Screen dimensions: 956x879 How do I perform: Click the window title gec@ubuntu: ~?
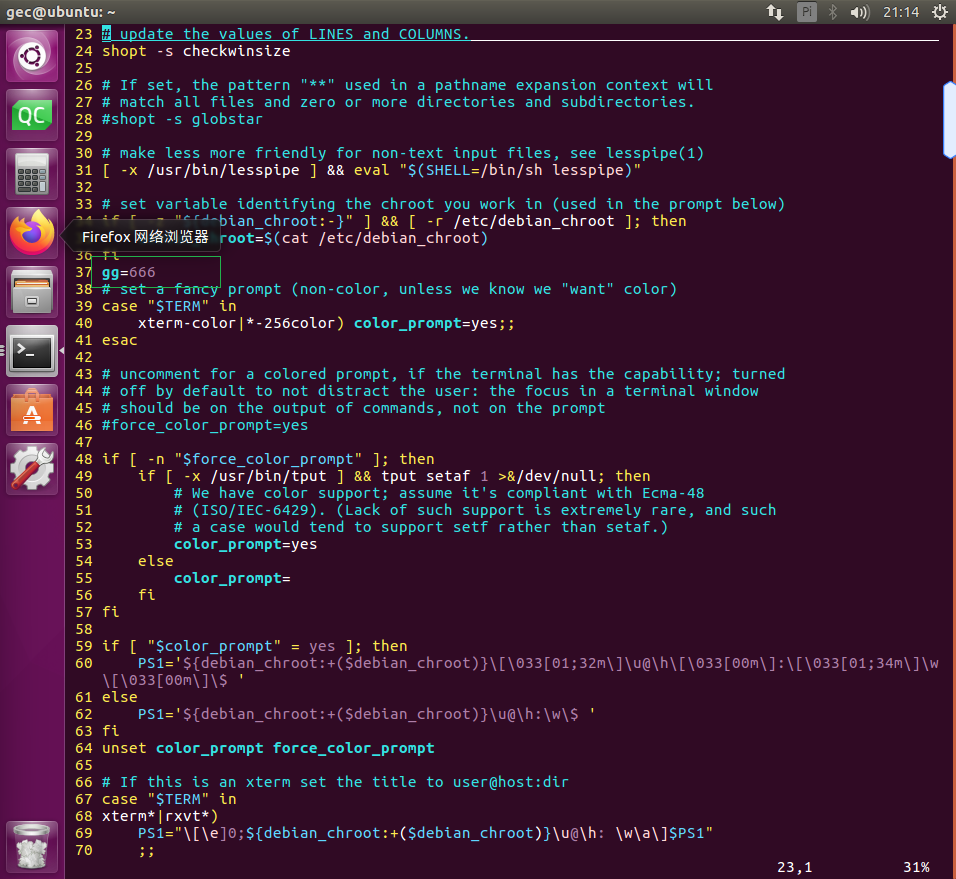click(x=60, y=12)
